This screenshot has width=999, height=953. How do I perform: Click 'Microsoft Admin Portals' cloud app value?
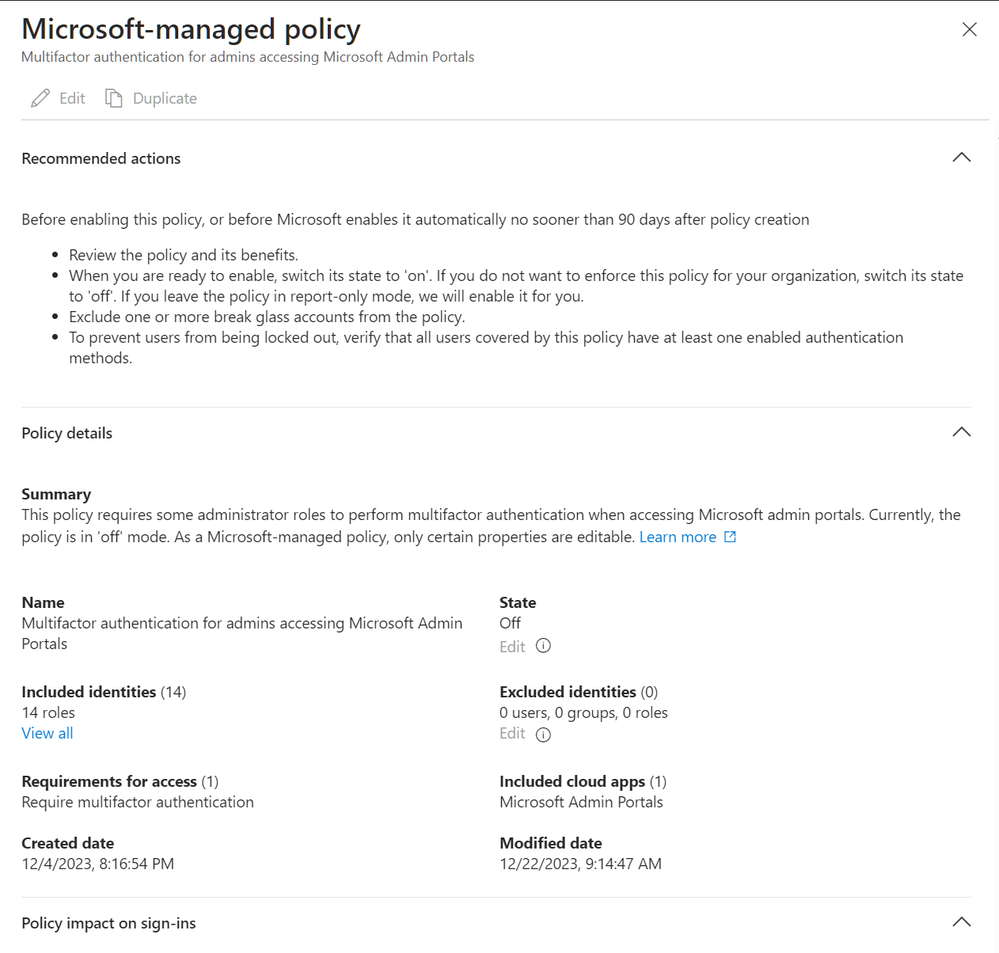[x=581, y=802]
